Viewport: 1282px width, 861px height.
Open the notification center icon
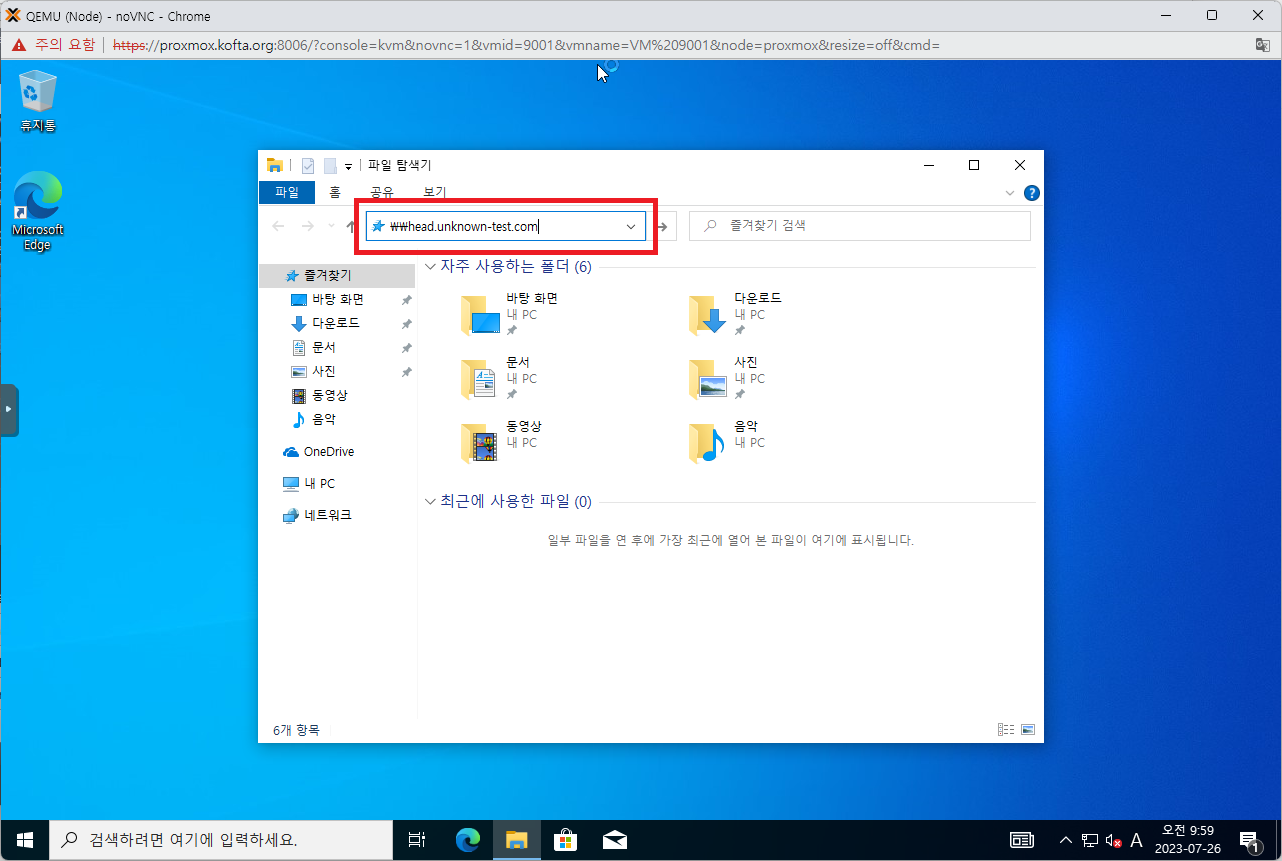[x=1248, y=840]
